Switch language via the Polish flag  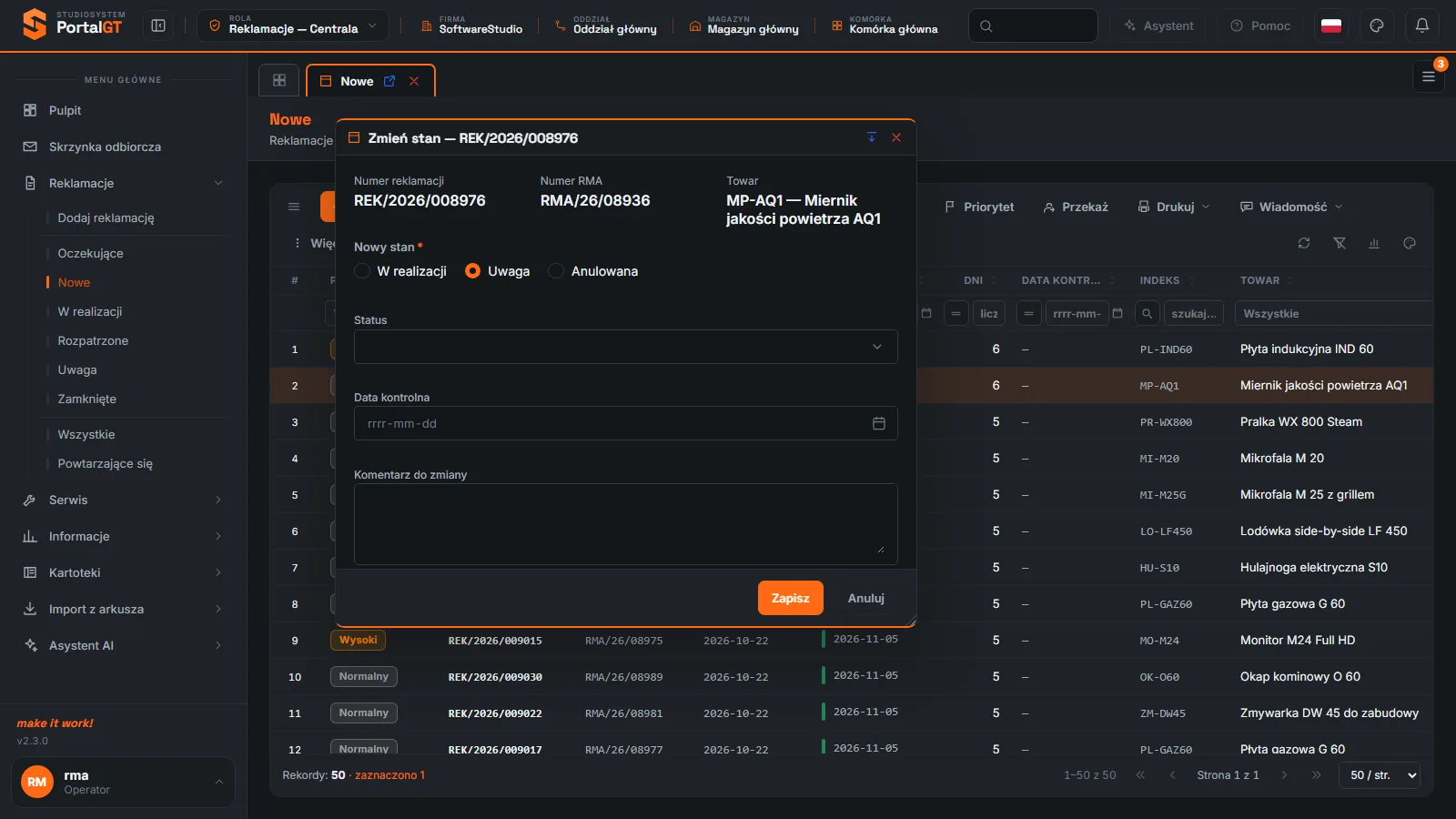click(1331, 25)
